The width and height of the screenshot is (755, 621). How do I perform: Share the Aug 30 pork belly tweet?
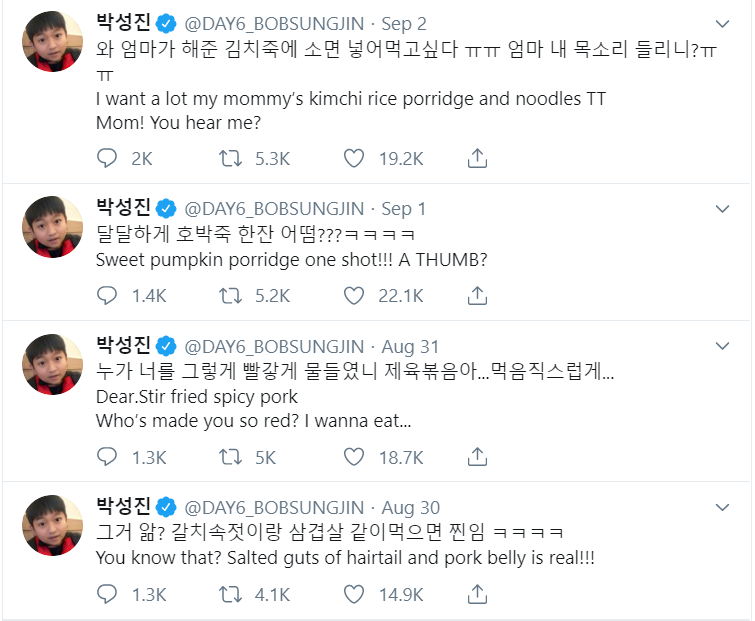(x=477, y=594)
